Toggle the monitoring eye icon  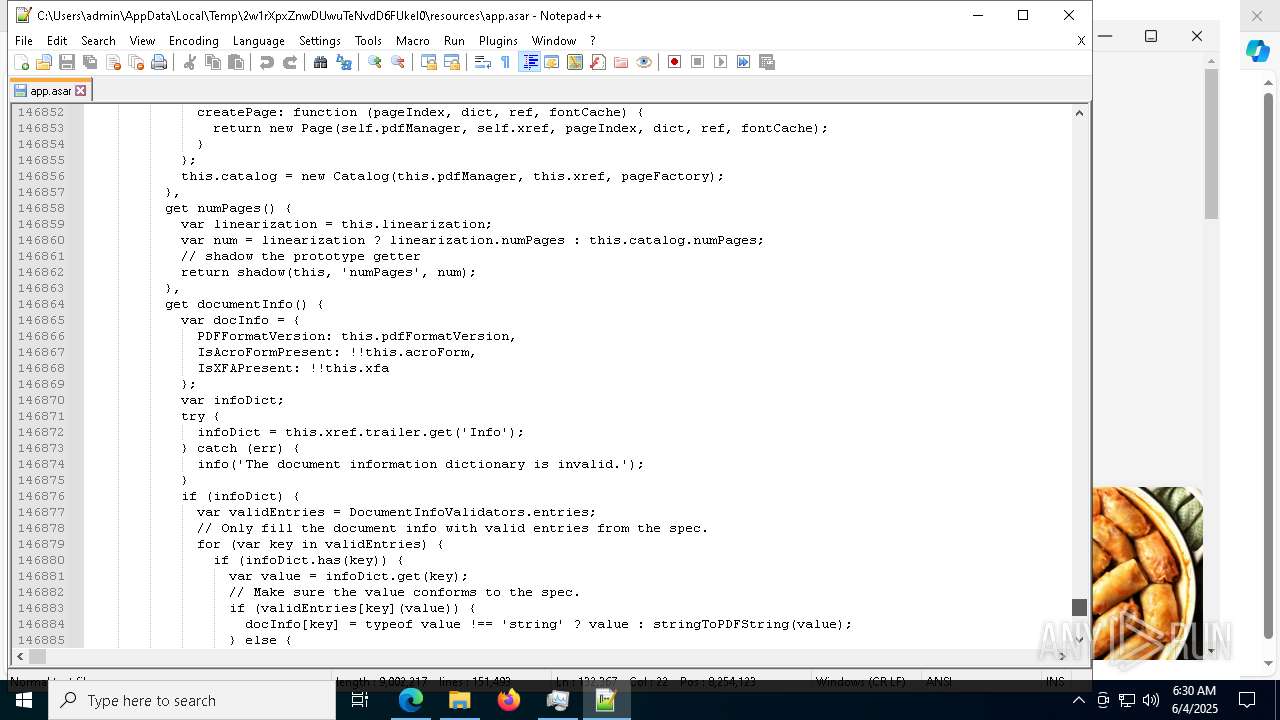[644, 62]
